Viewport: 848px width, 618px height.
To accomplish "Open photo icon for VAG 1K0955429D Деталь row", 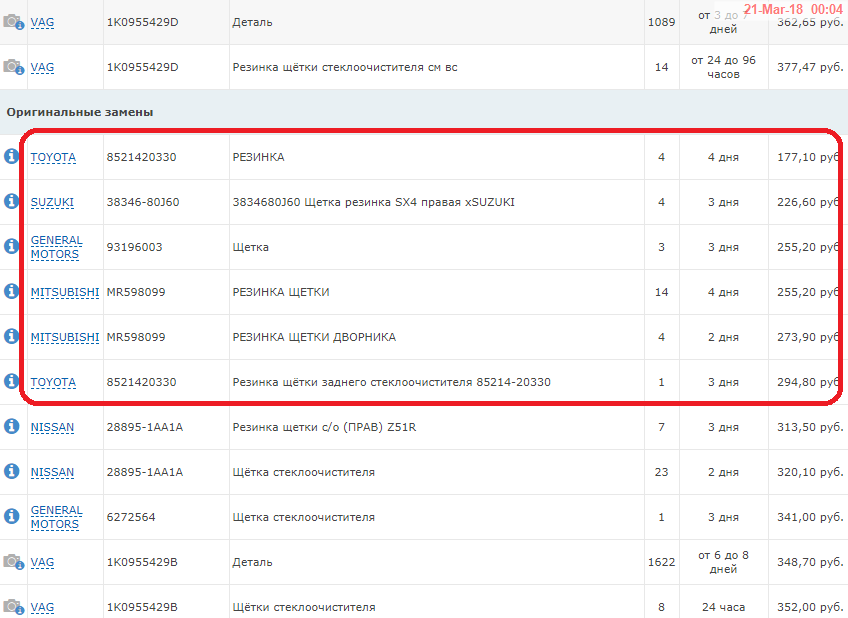I will (13, 22).
